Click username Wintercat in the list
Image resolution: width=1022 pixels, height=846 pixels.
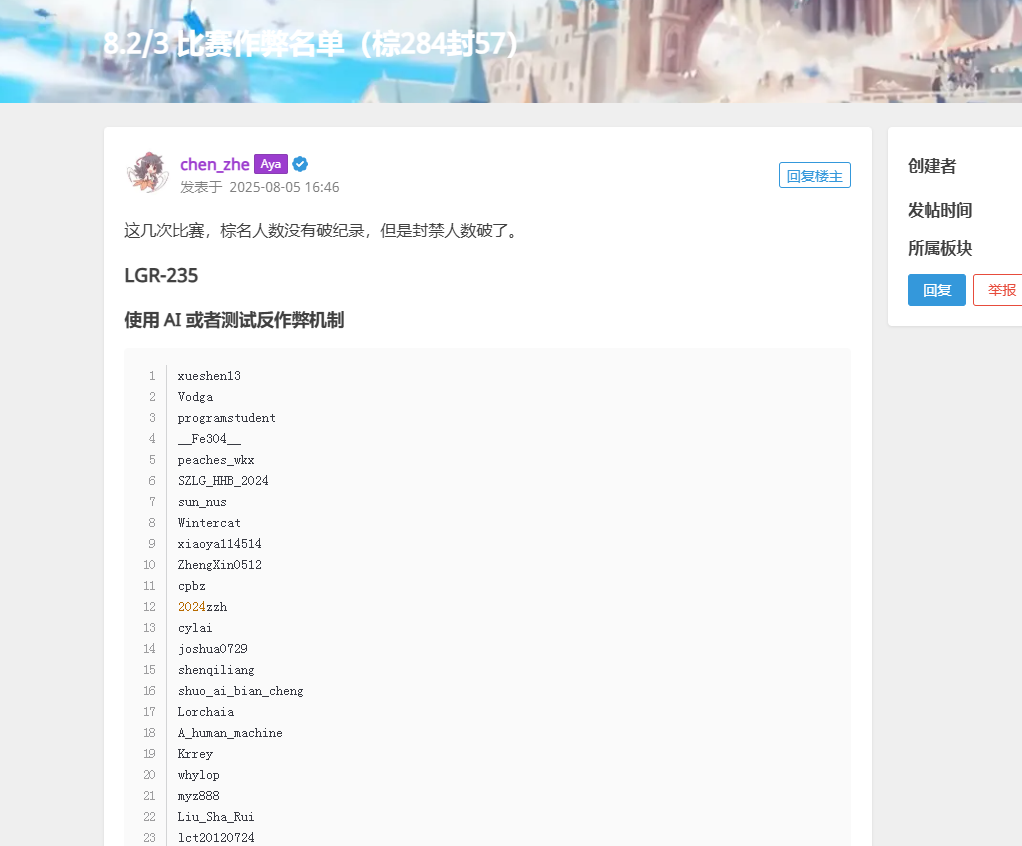click(x=209, y=523)
